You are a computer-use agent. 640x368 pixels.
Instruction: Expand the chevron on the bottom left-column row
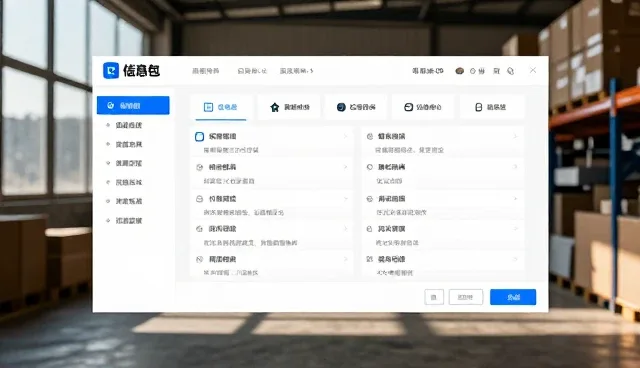coord(345,259)
